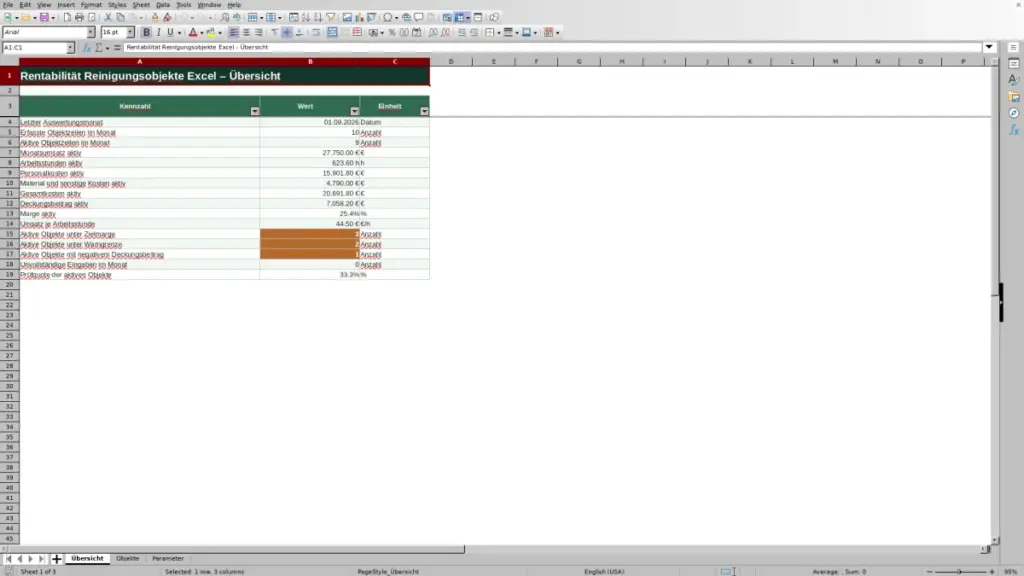Screen dimensions: 1024x576
Task: Click the Sort Ascending icon
Action: [306, 18]
